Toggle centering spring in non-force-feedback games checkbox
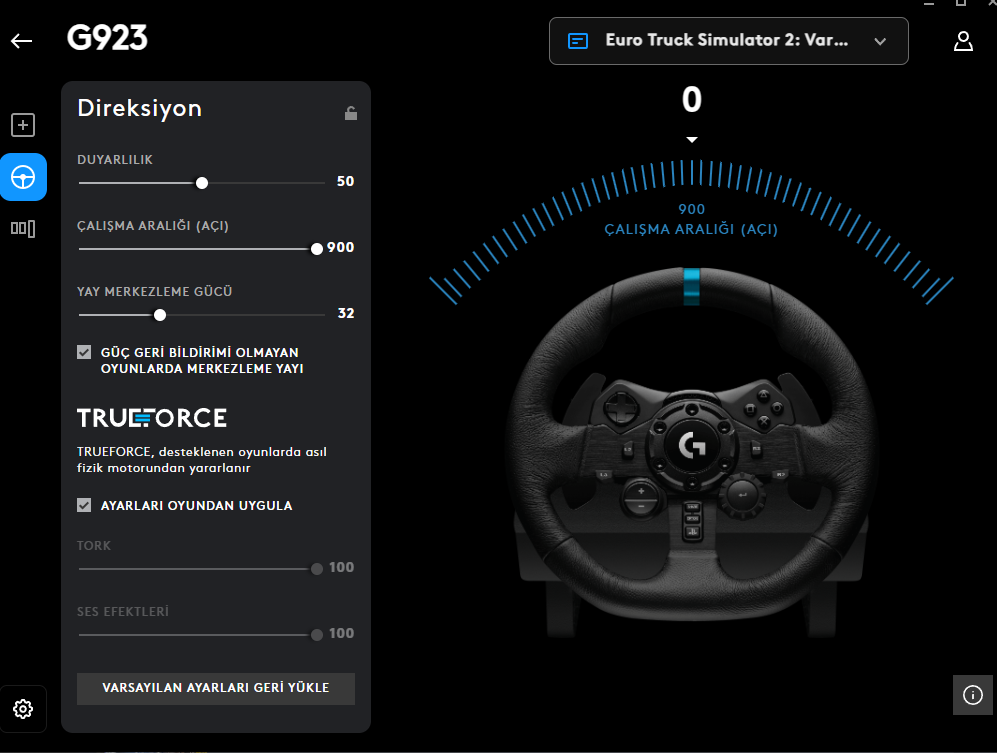997x753 pixels. pyautogui.click(x=84, y=352)
